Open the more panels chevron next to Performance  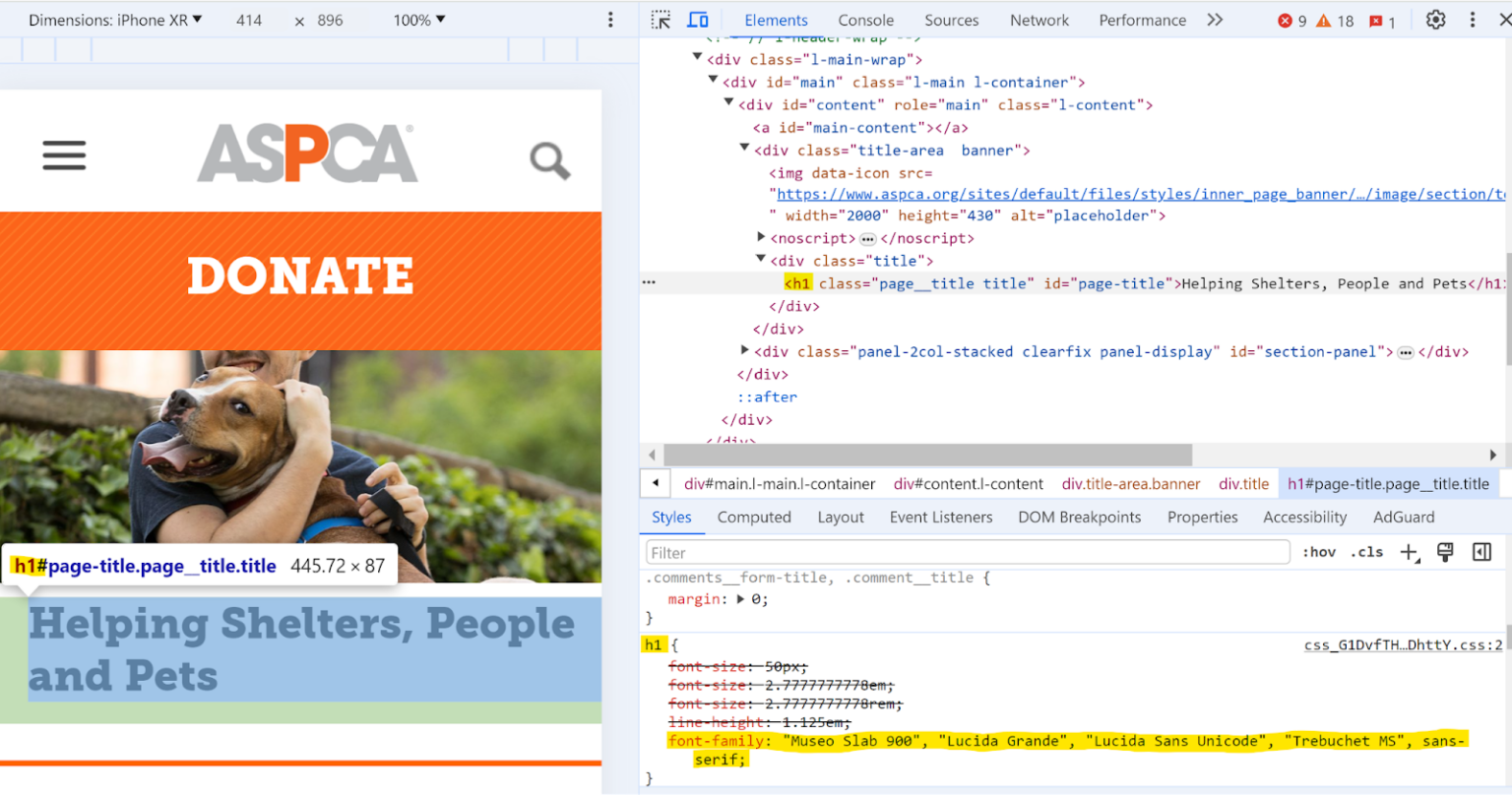tap(1215, 19)
